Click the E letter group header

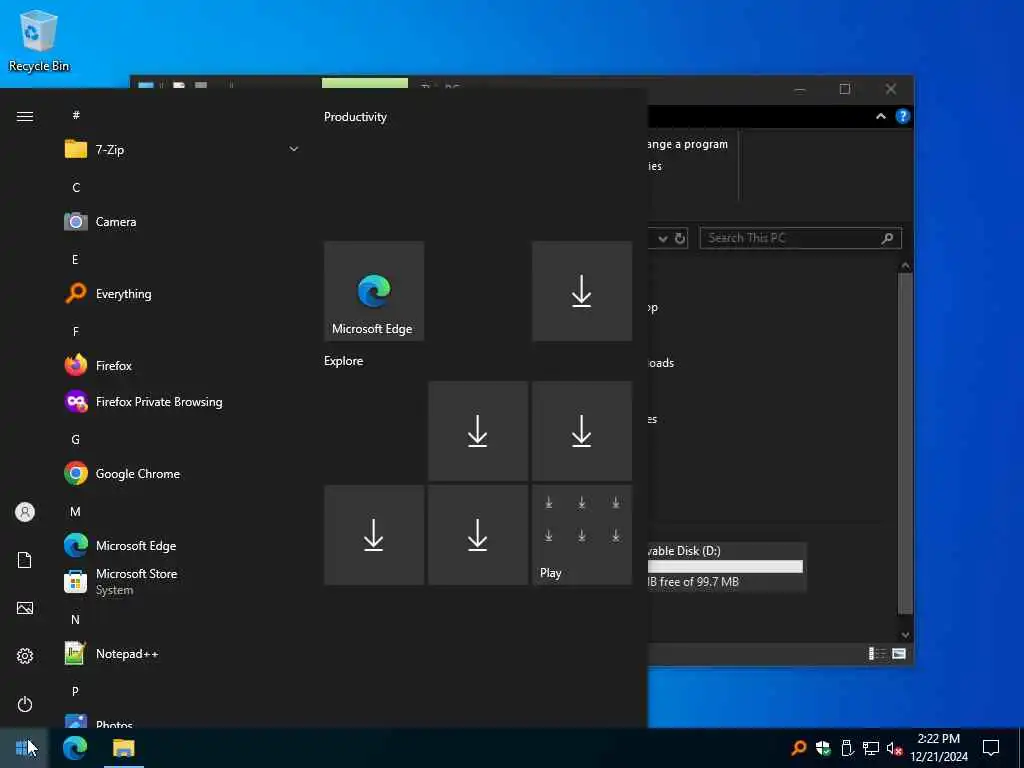click(x=75, y=259)
